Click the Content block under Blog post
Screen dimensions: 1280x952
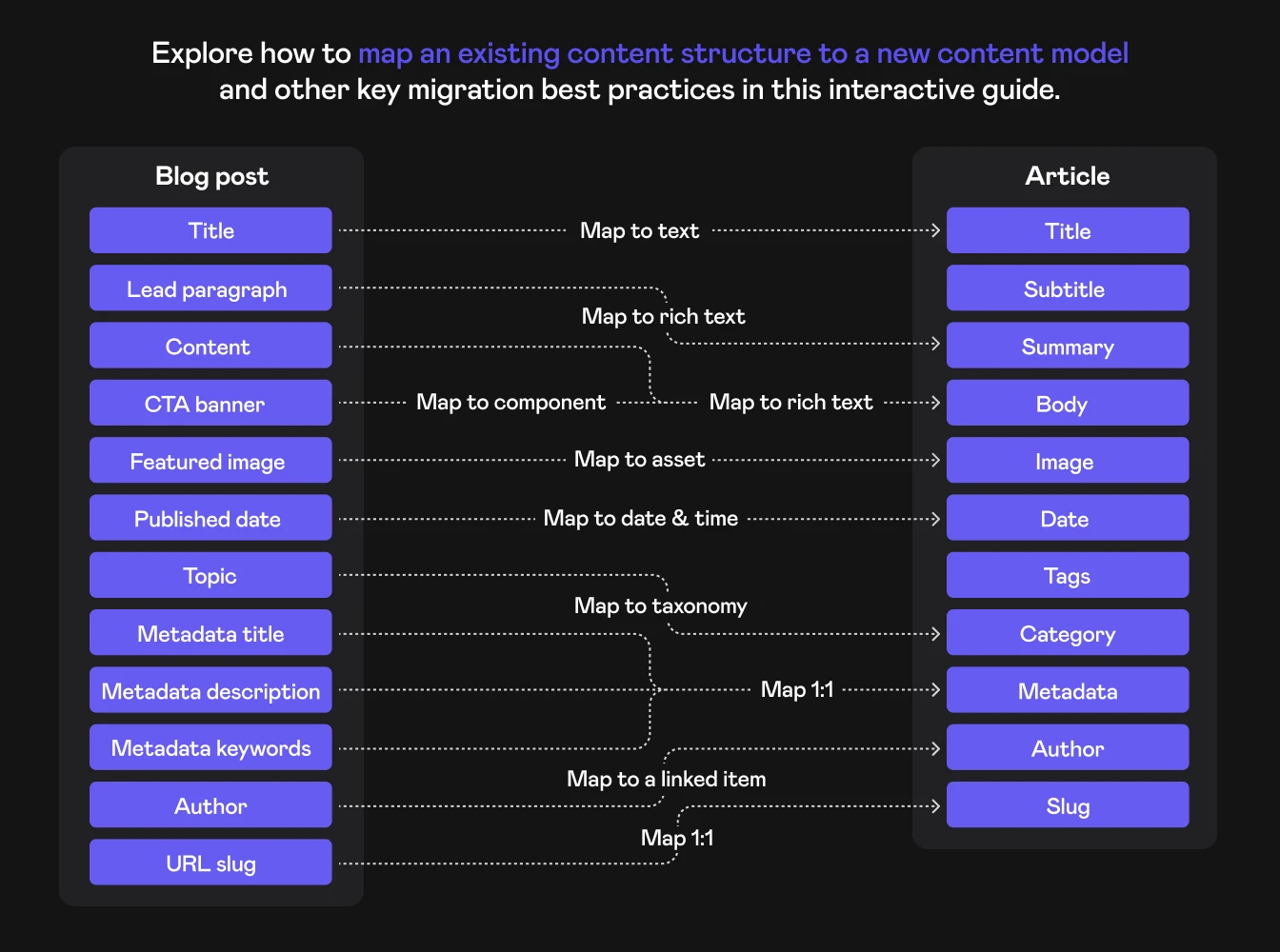[210, 347]
